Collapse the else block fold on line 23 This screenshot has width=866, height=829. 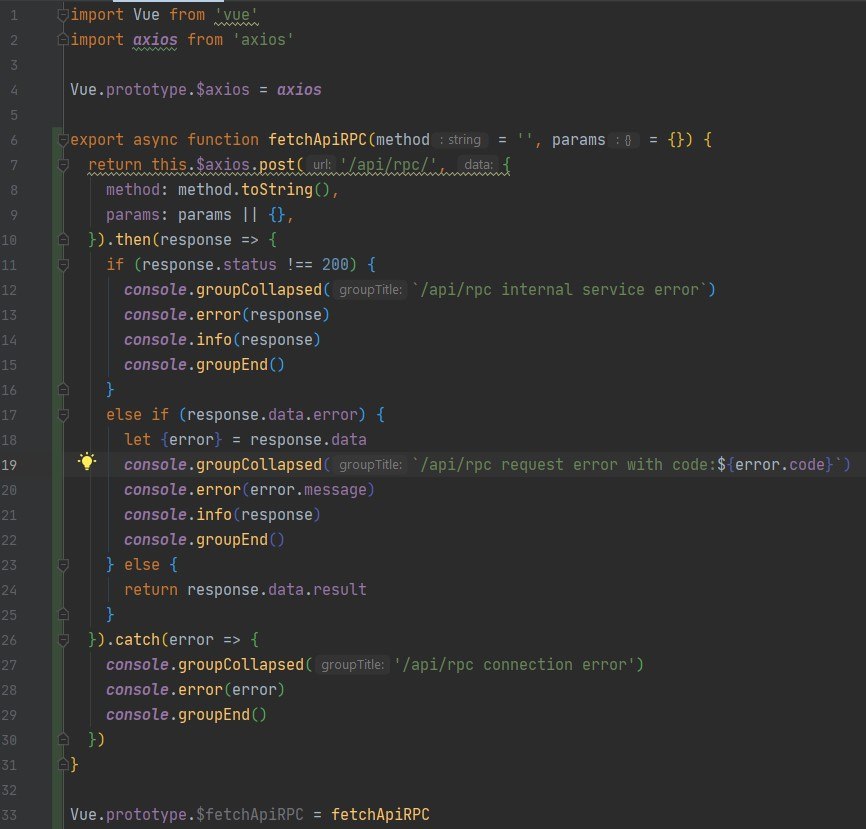[64, 565]
